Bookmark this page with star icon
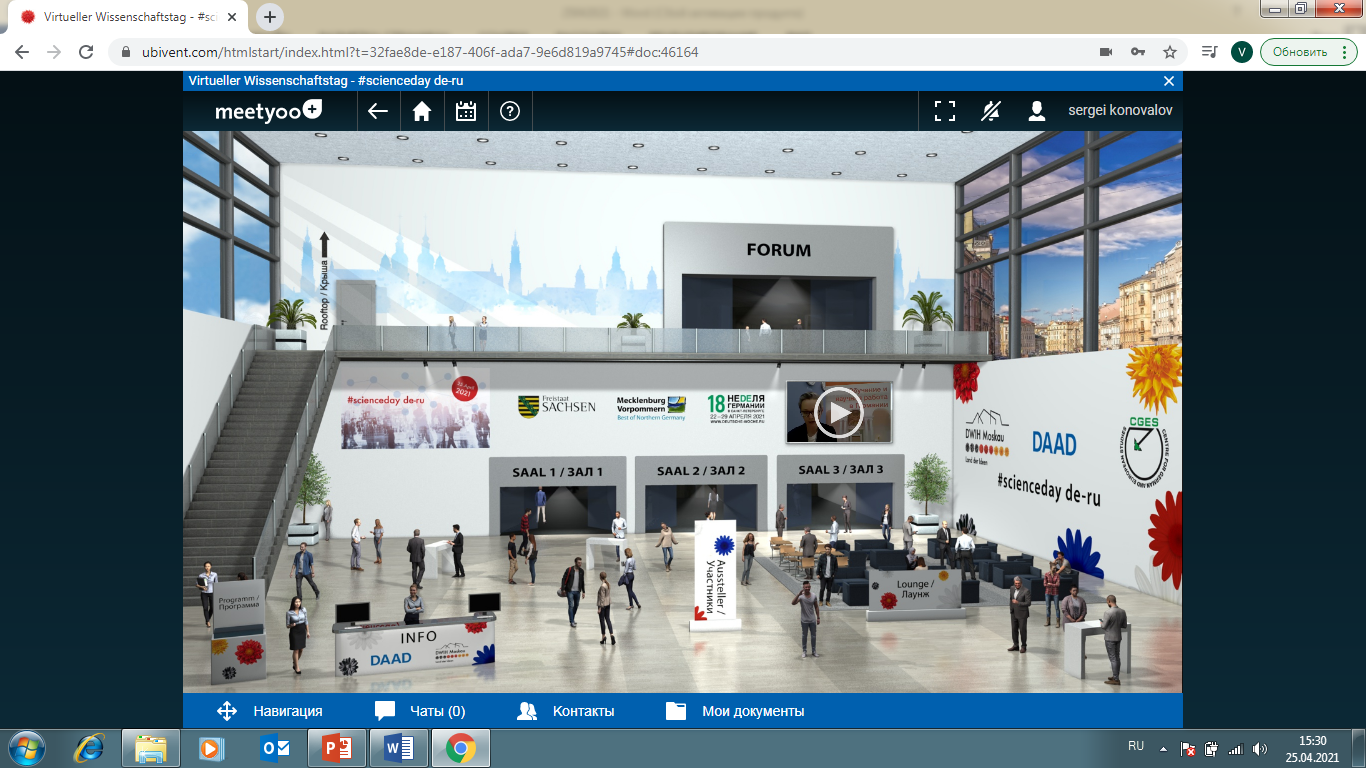Screen dimensions: 1366x768 pyautogui.click(x=1169, y=52)
